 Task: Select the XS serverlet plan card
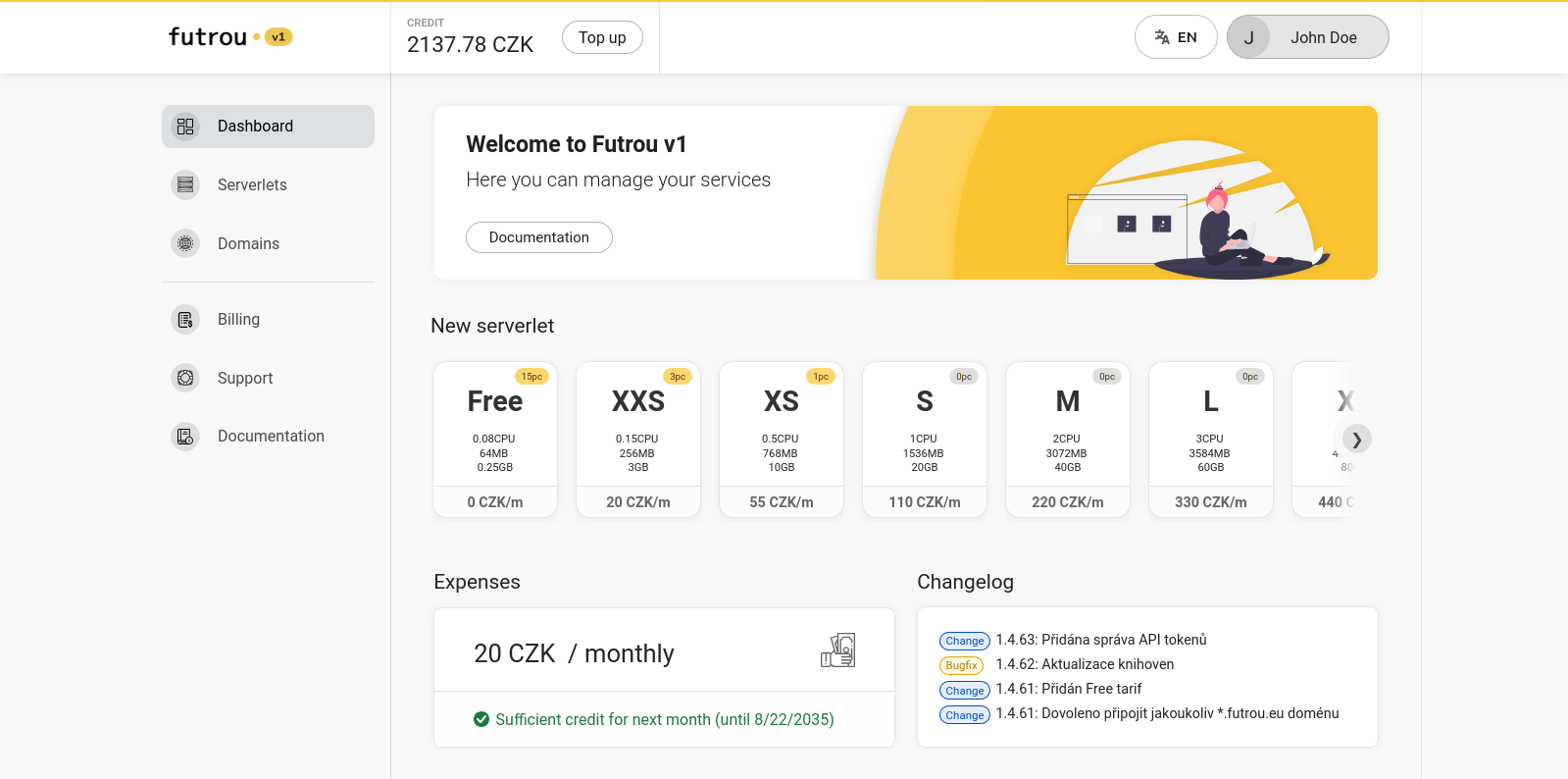point(782,440)
